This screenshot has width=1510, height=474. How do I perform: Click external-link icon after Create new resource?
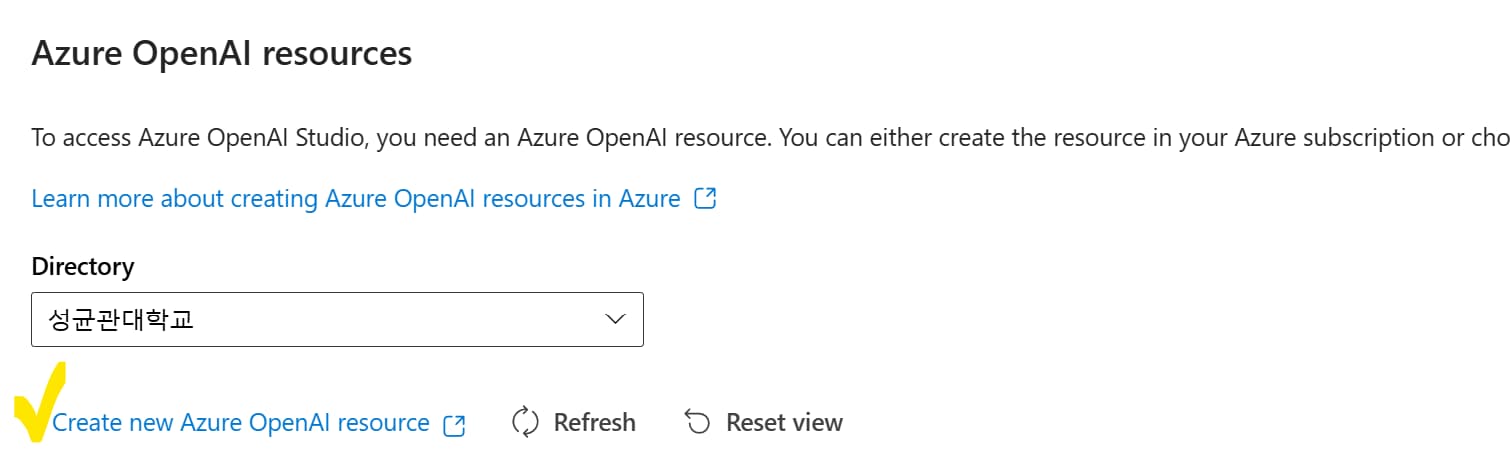454,424
